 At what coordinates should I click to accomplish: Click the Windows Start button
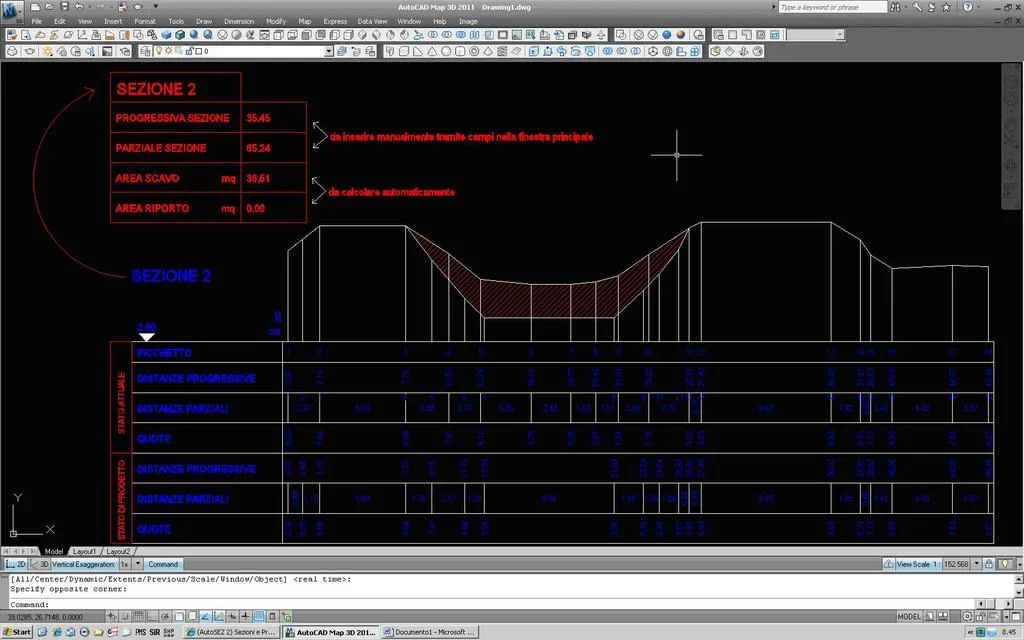(x=16, y=632)
